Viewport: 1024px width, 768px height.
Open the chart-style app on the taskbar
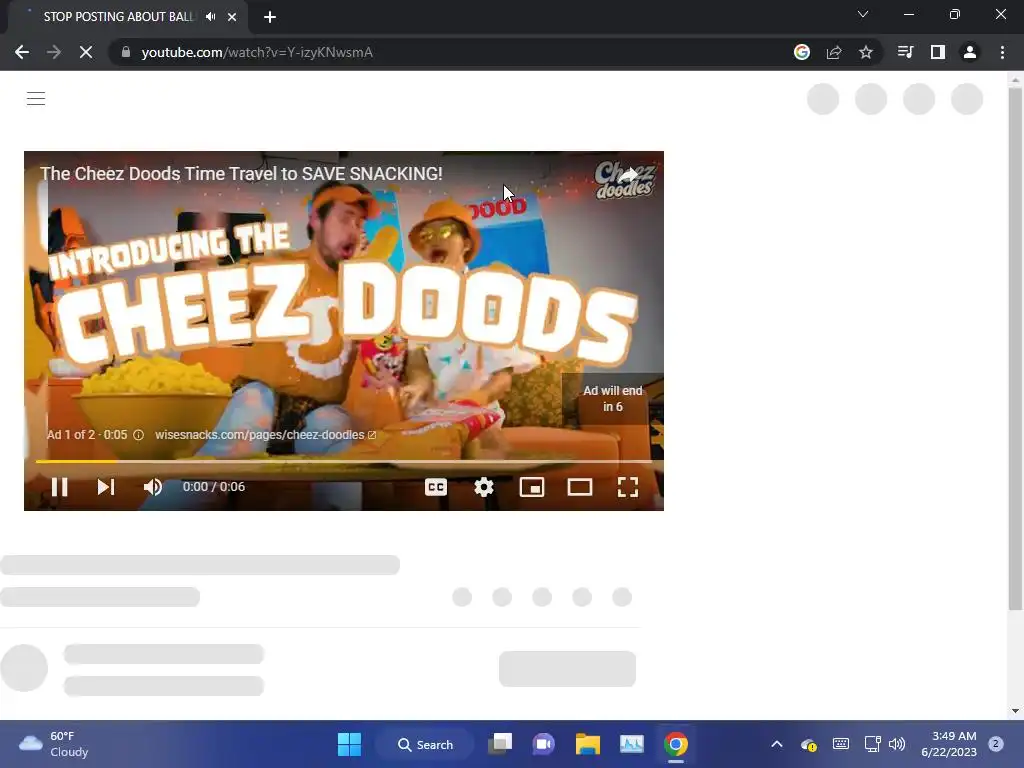point(632,744)
